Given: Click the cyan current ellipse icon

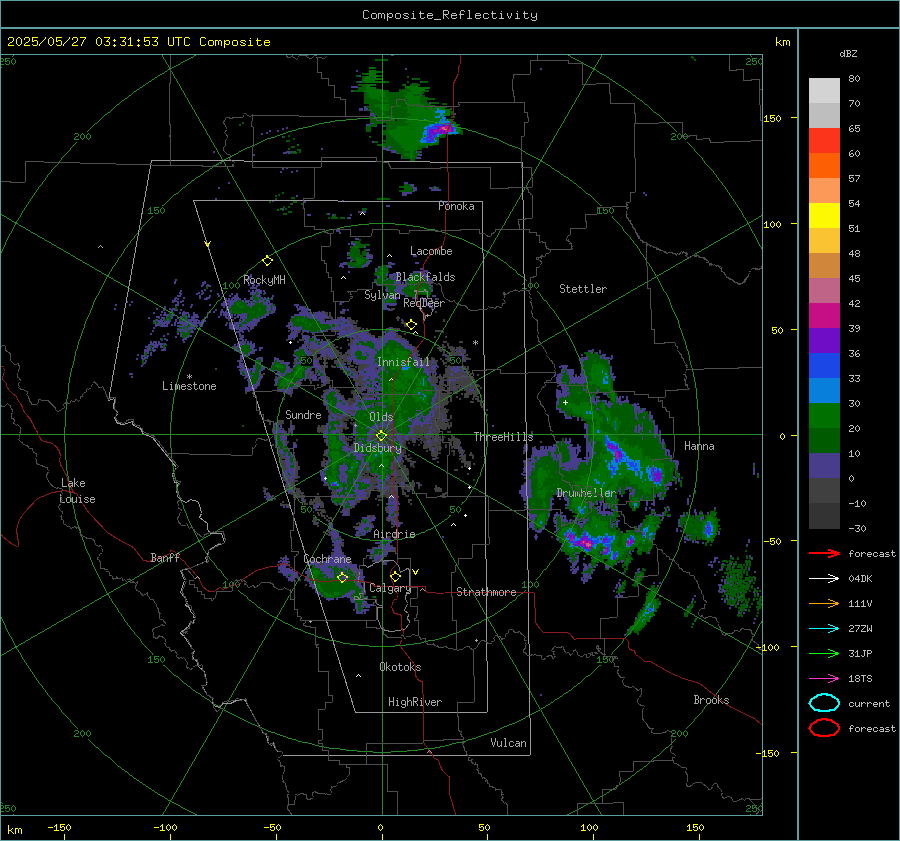Looking at the screenshot, I should 824,703.
